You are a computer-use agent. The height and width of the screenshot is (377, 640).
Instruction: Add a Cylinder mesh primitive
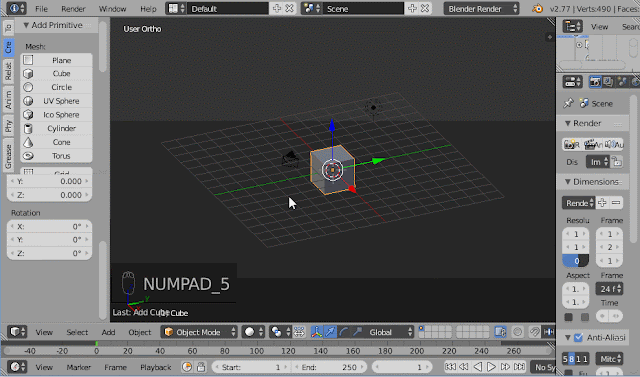(56, 129)
